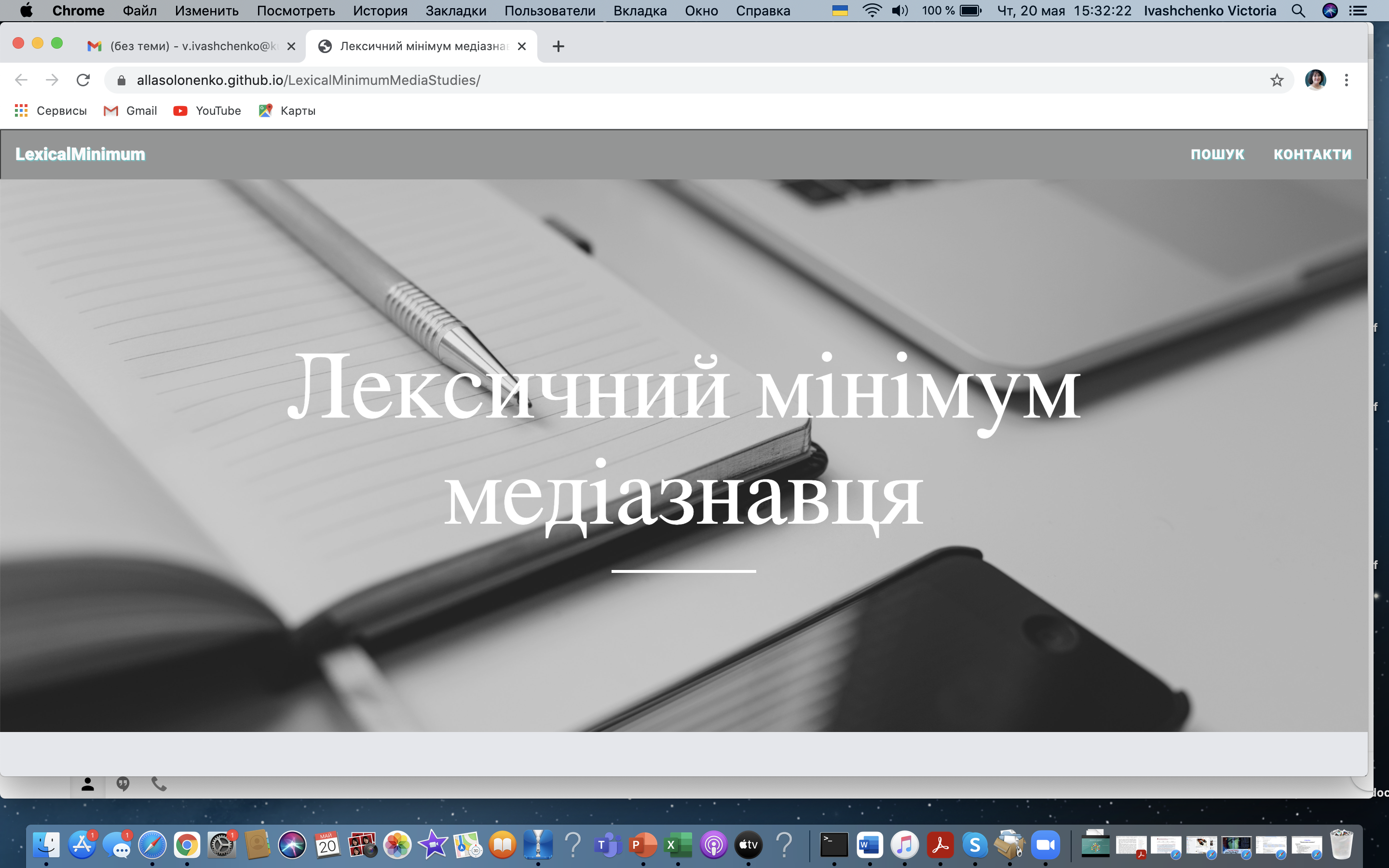
Task: Open Закладки menu
Action: [x=456, y=11]
